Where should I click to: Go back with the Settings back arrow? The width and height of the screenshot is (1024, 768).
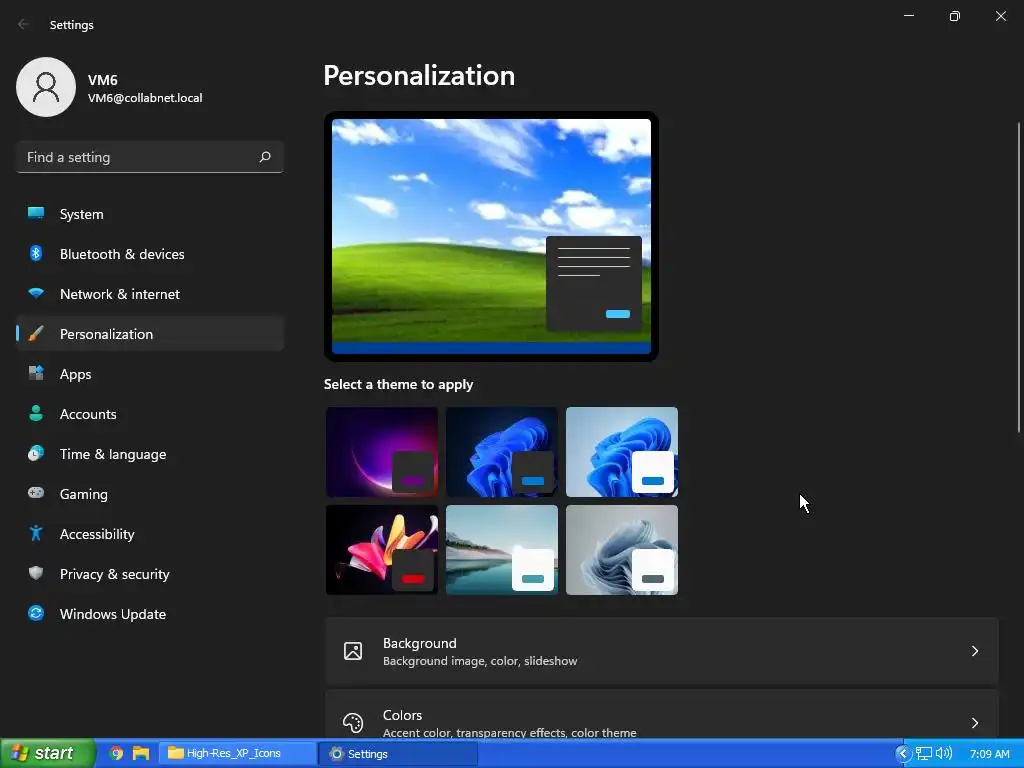[24, 24]
